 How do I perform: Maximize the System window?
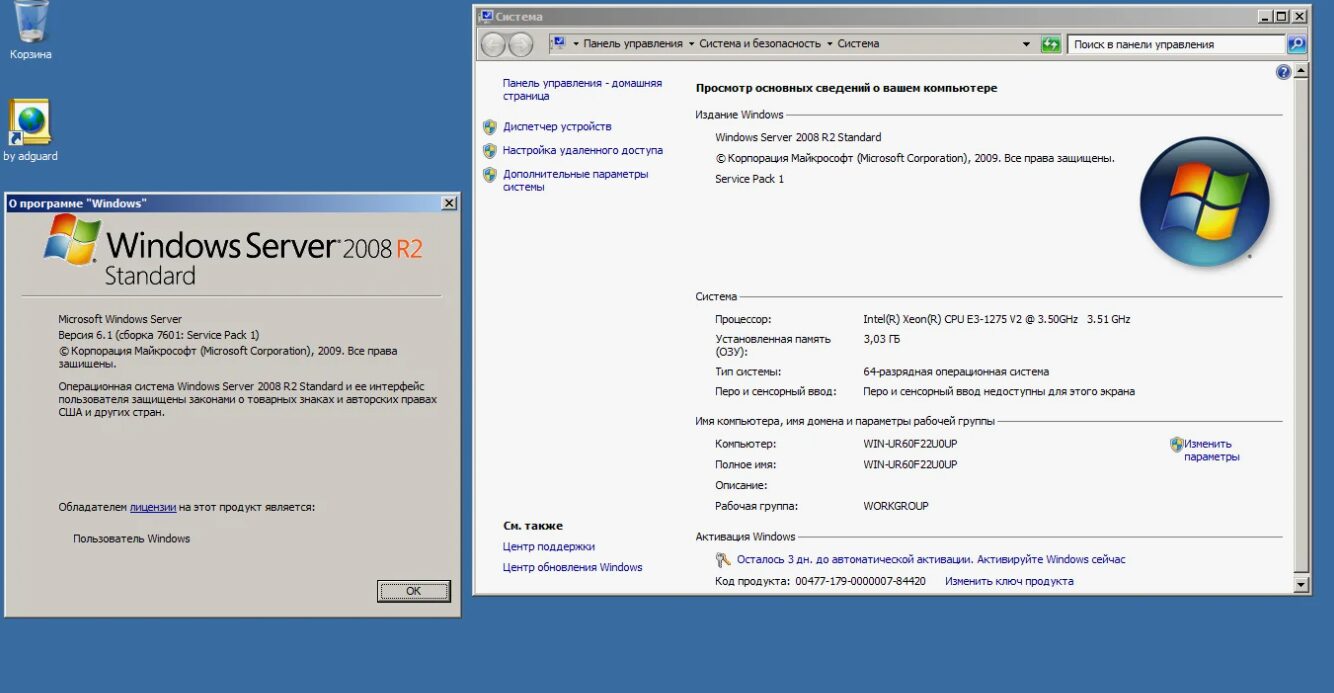coord(1282,17)
